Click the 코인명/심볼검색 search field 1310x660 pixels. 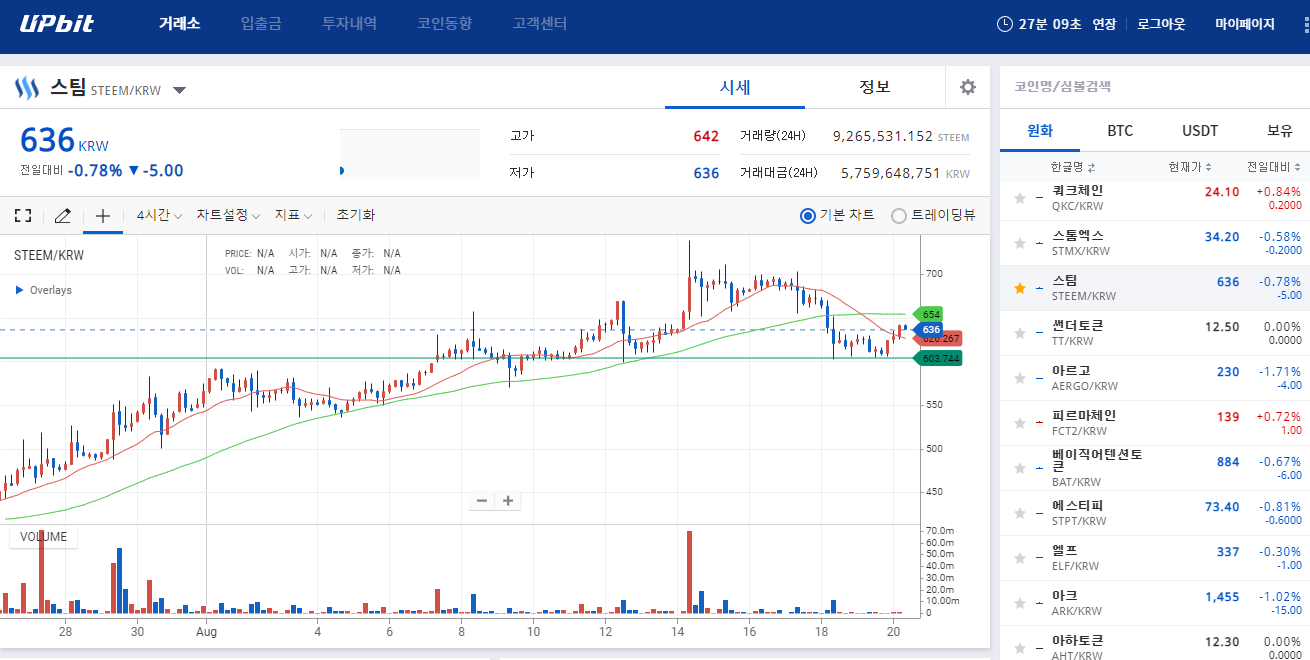click(x=1155, y=87)
